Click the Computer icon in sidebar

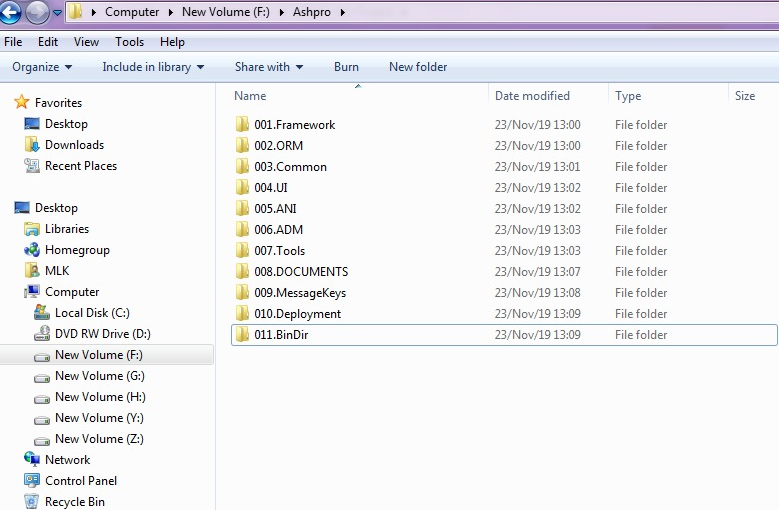[31, 291]
